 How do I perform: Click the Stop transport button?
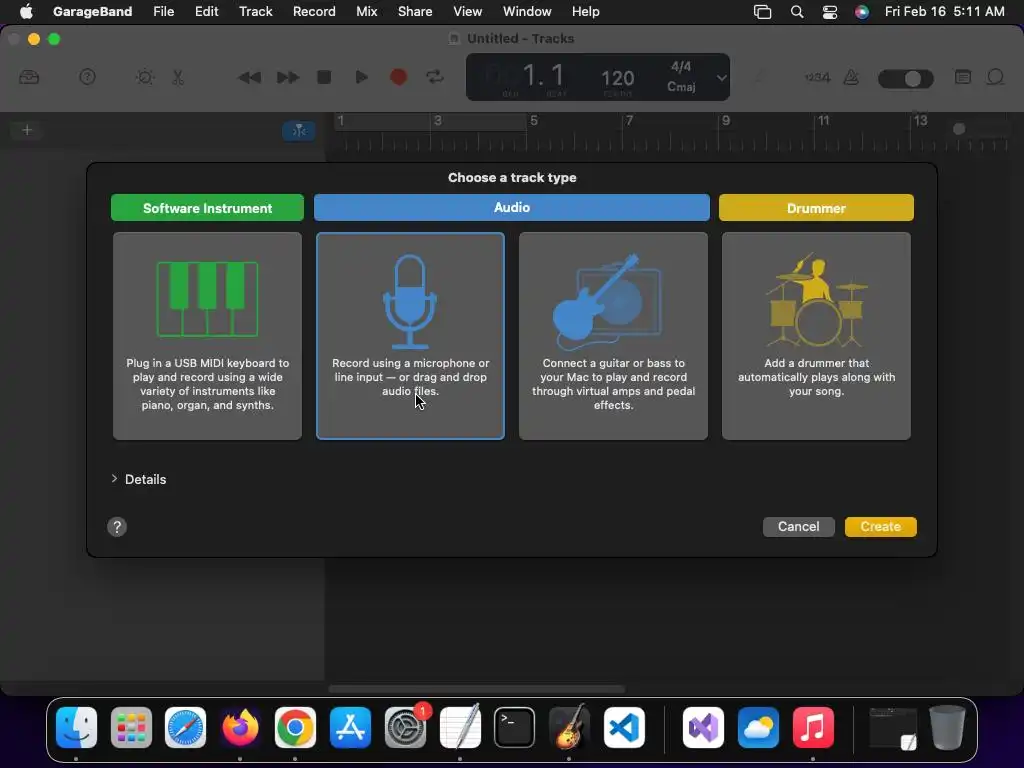324,78
